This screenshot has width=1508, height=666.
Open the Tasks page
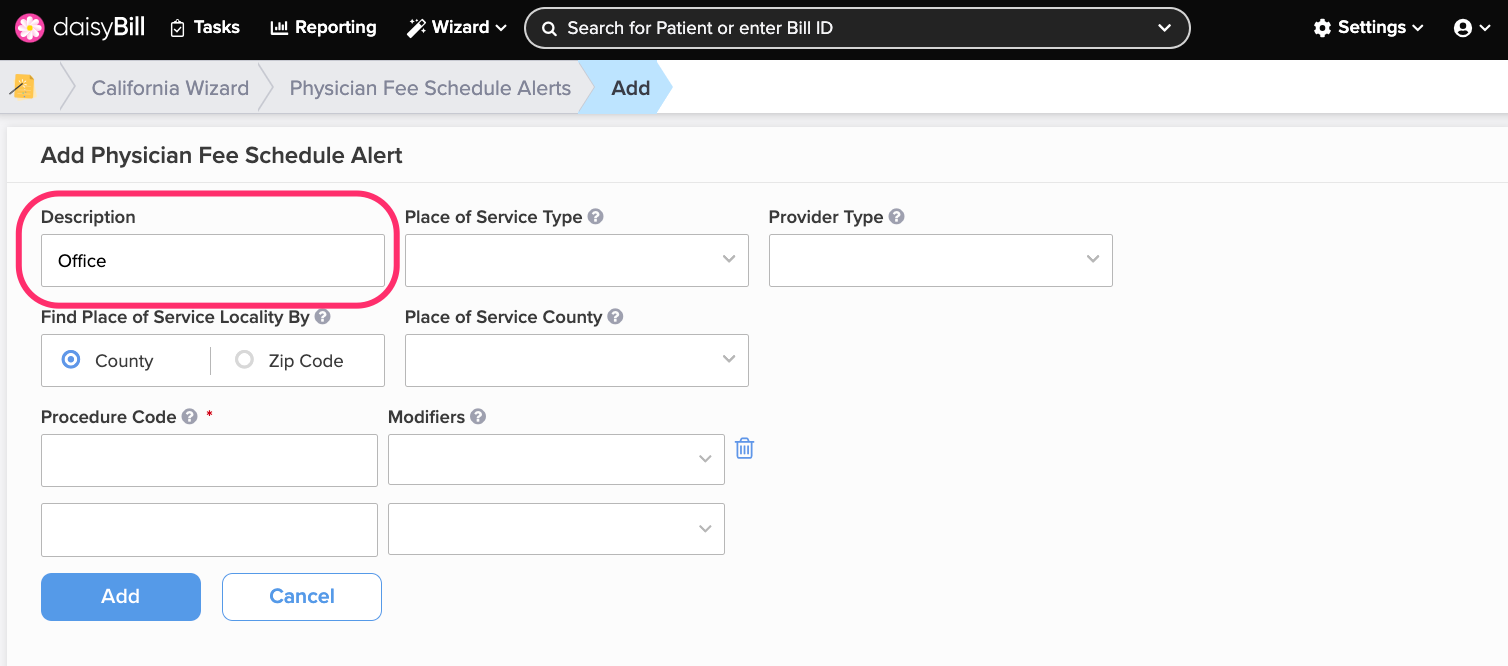[205, 27]
